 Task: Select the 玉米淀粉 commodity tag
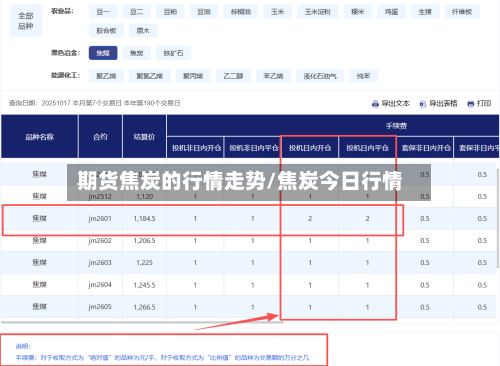(318, 12)
